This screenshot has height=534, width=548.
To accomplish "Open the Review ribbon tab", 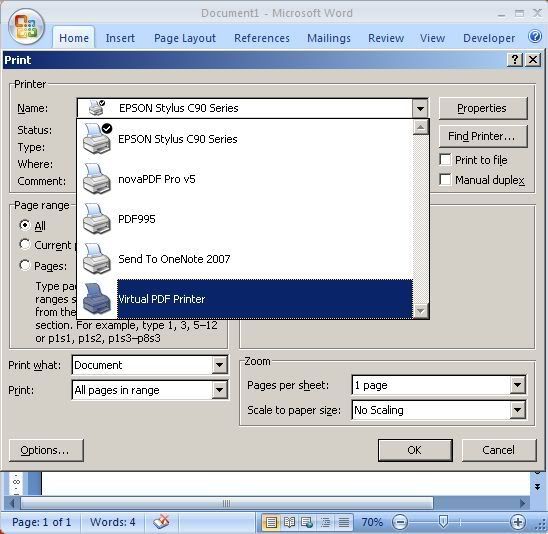I will point(386,38).
